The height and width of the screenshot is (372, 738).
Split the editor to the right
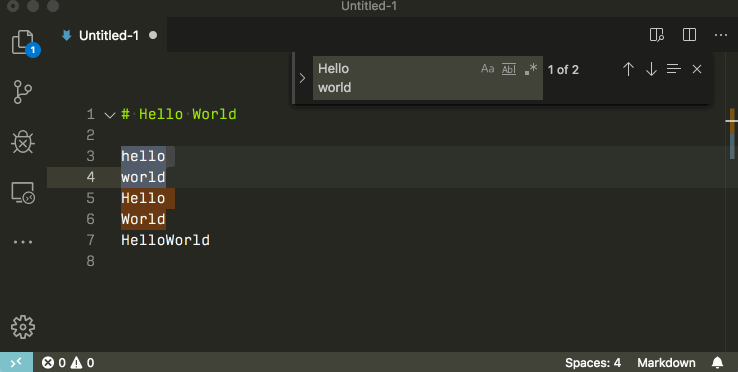690,35
